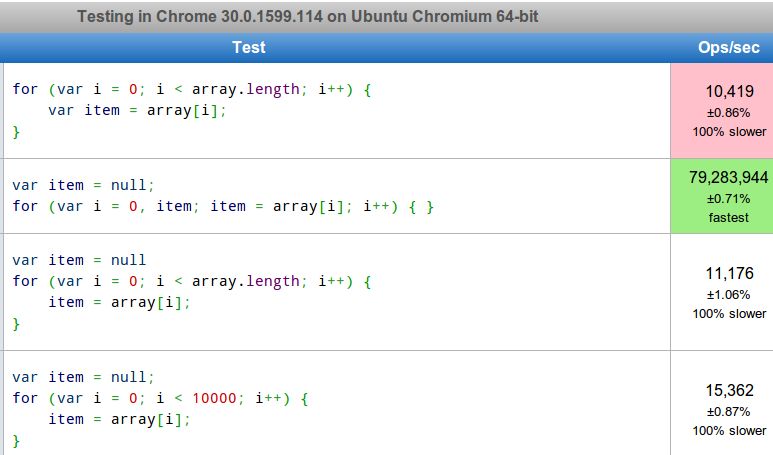Click the ±1.06% margin text

coord(729,295)
